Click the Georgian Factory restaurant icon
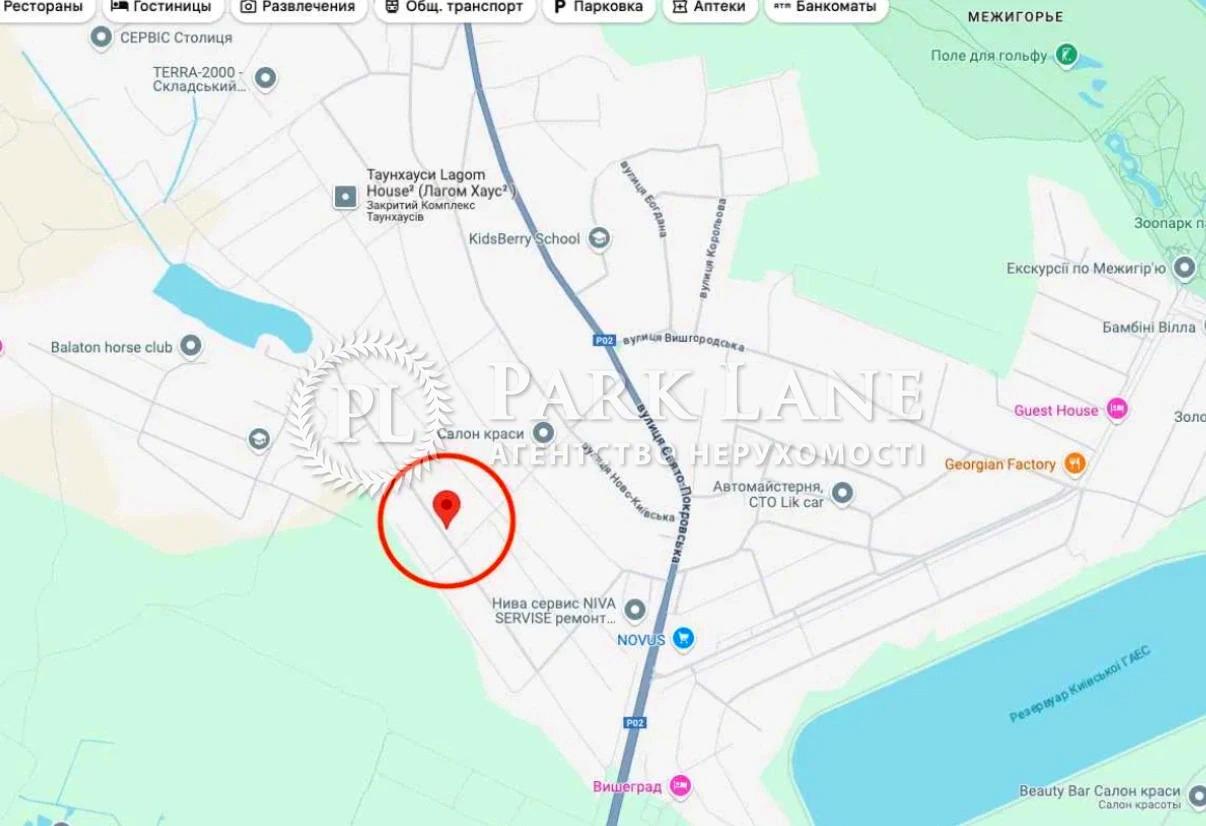1206x826 pixels. tap(1075, 464)
